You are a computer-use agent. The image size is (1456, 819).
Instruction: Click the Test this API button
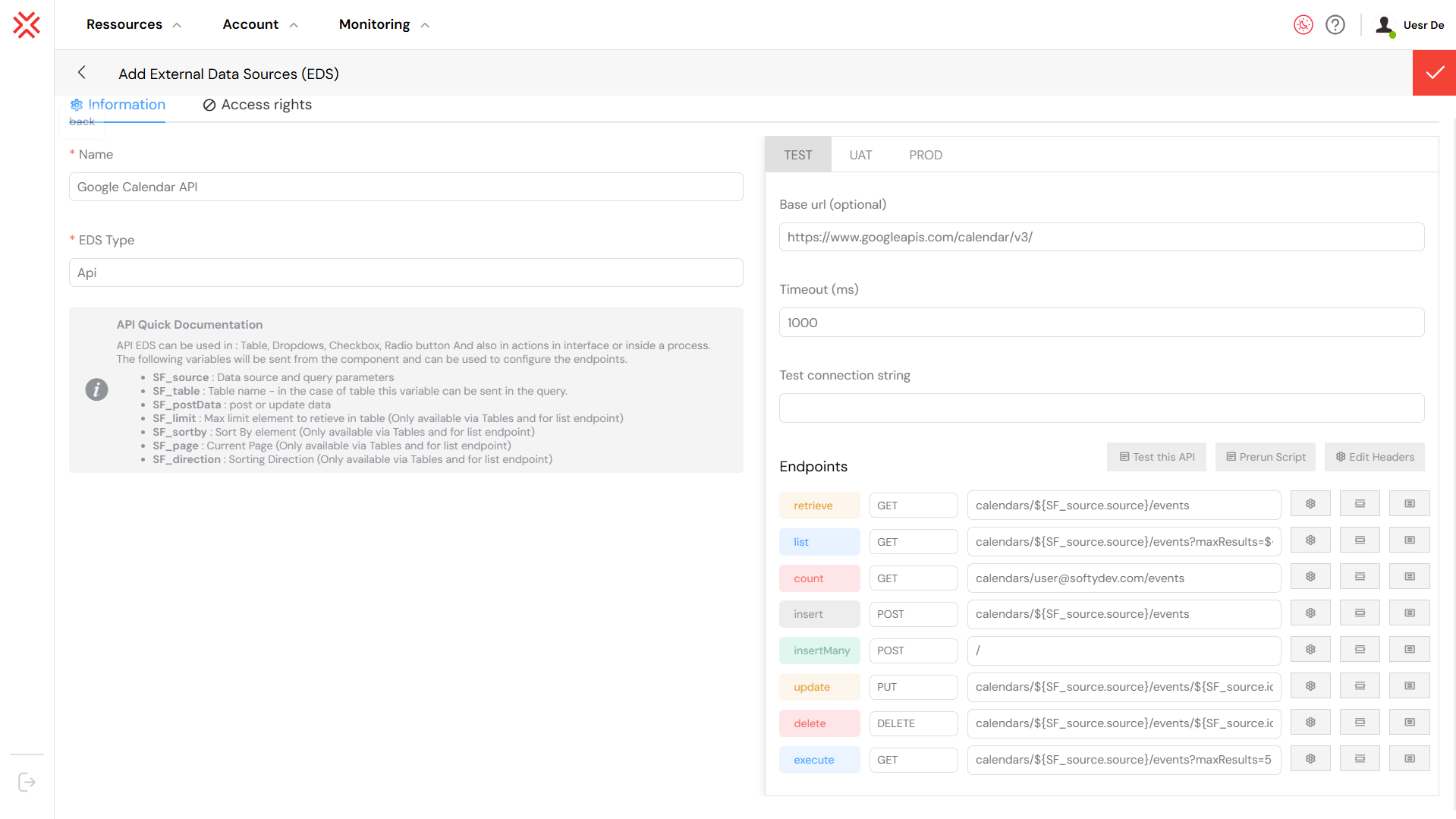[1156, 457]
